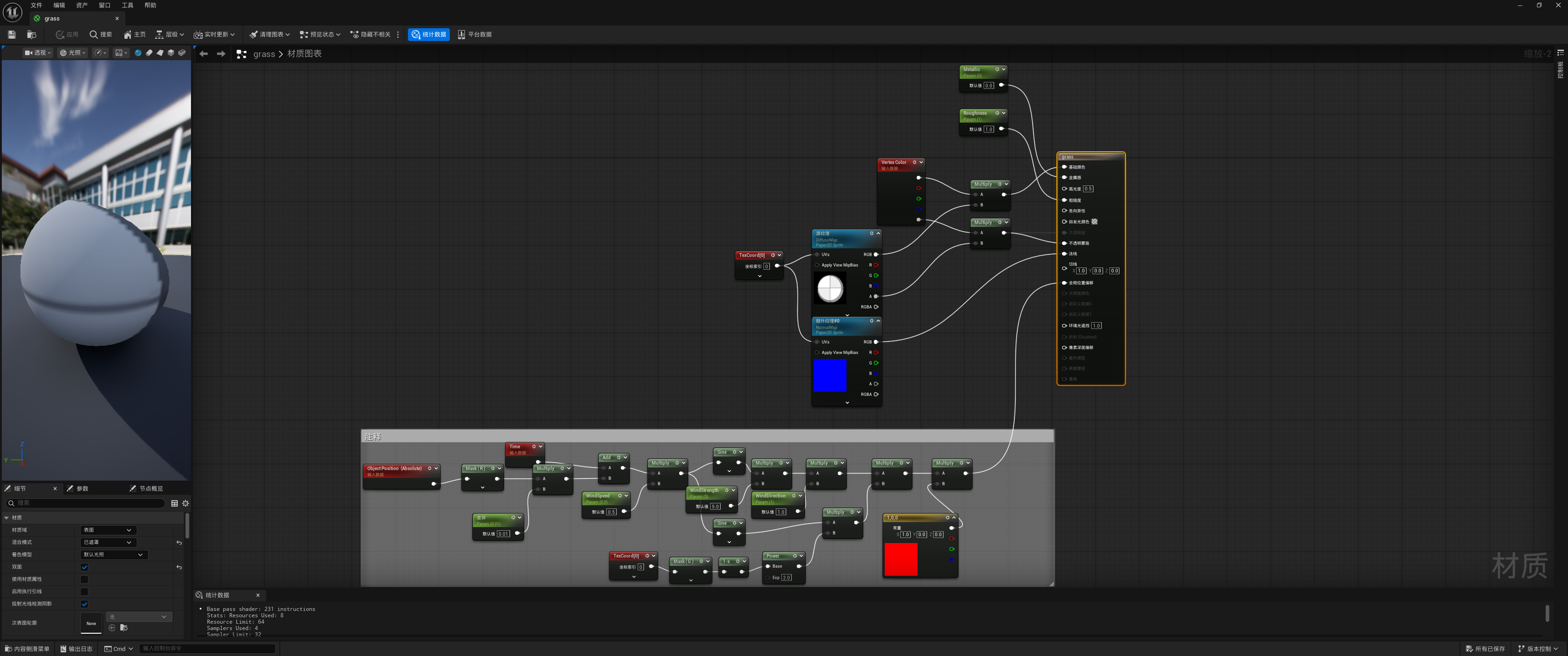Reset 混合模式 to default with arrow icon

point(179,542)
